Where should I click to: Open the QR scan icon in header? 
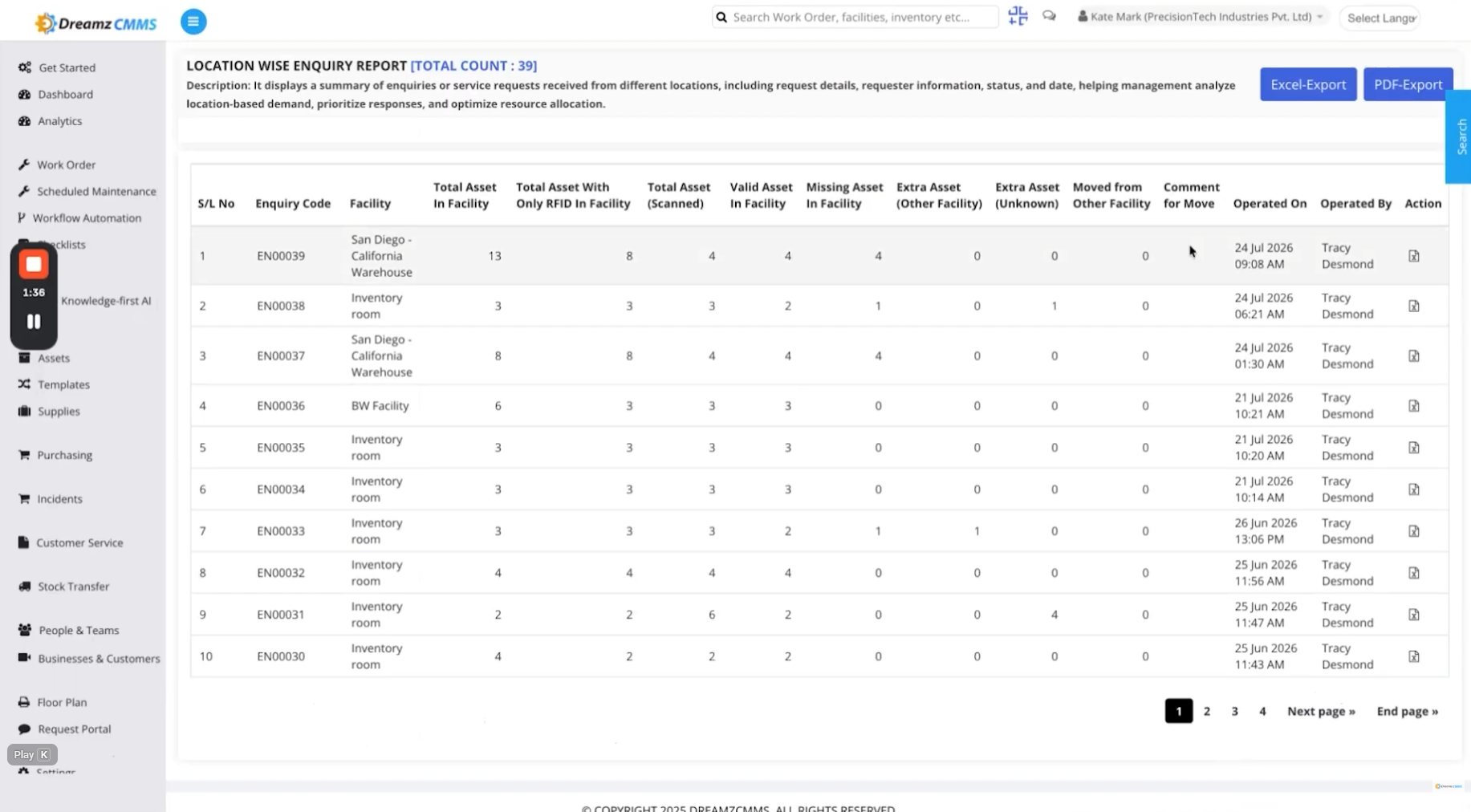click(1018, 16)
